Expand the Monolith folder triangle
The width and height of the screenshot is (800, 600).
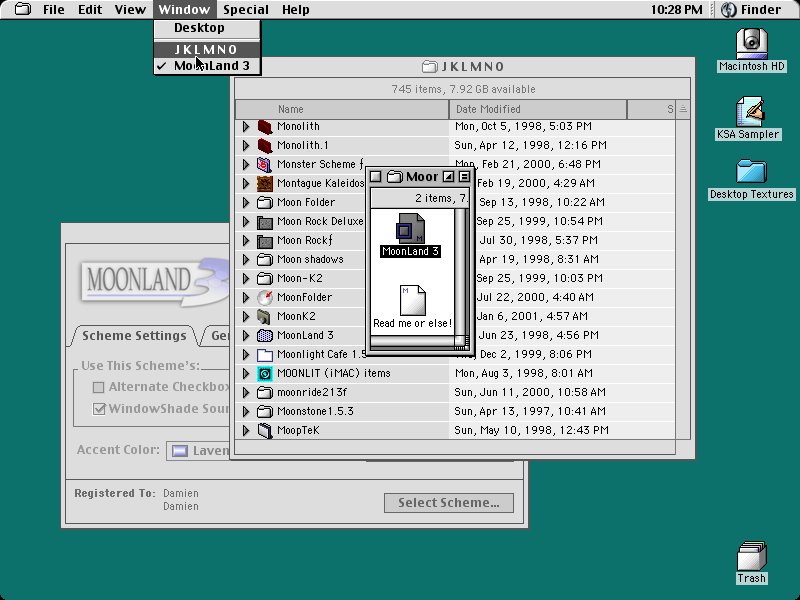pyautogui.click(x=246, y=127)
